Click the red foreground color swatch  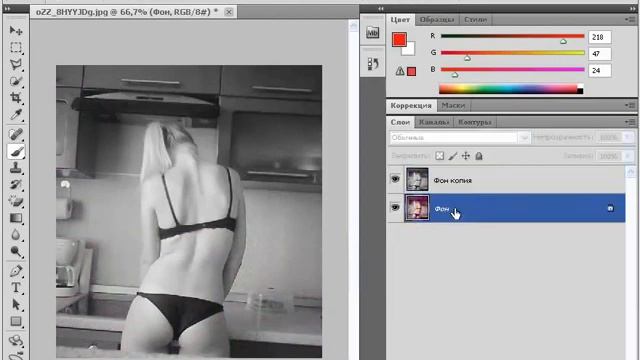click(x=398, y=39)
